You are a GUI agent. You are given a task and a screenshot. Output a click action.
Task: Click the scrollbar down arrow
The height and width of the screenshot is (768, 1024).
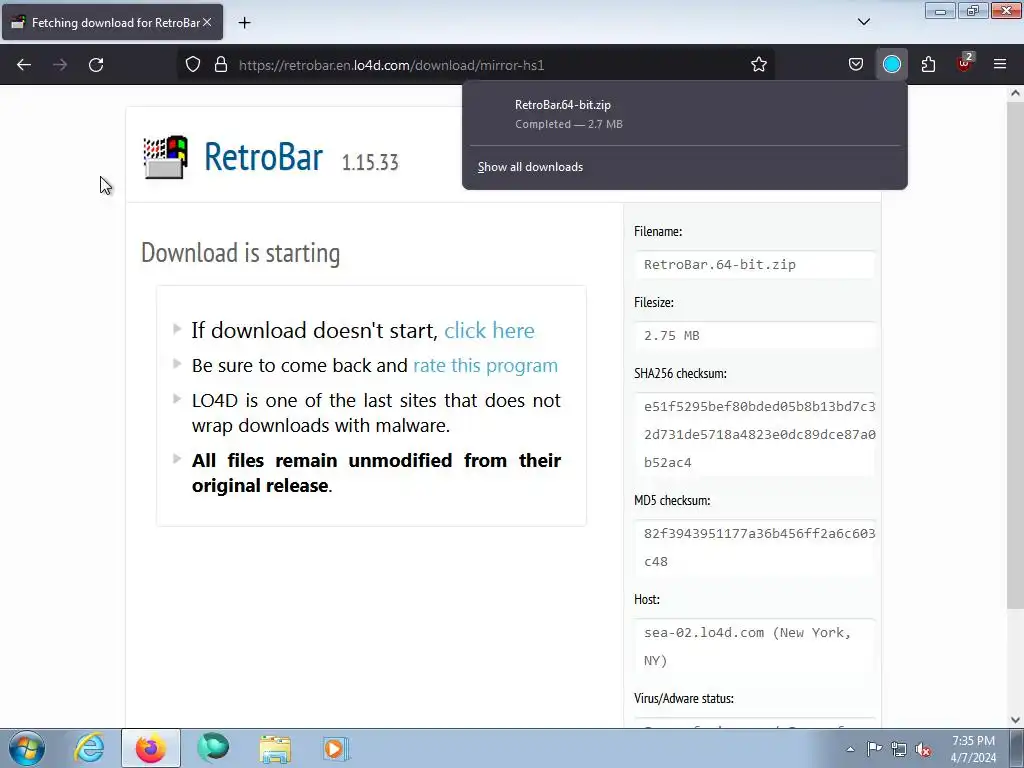1015,720
